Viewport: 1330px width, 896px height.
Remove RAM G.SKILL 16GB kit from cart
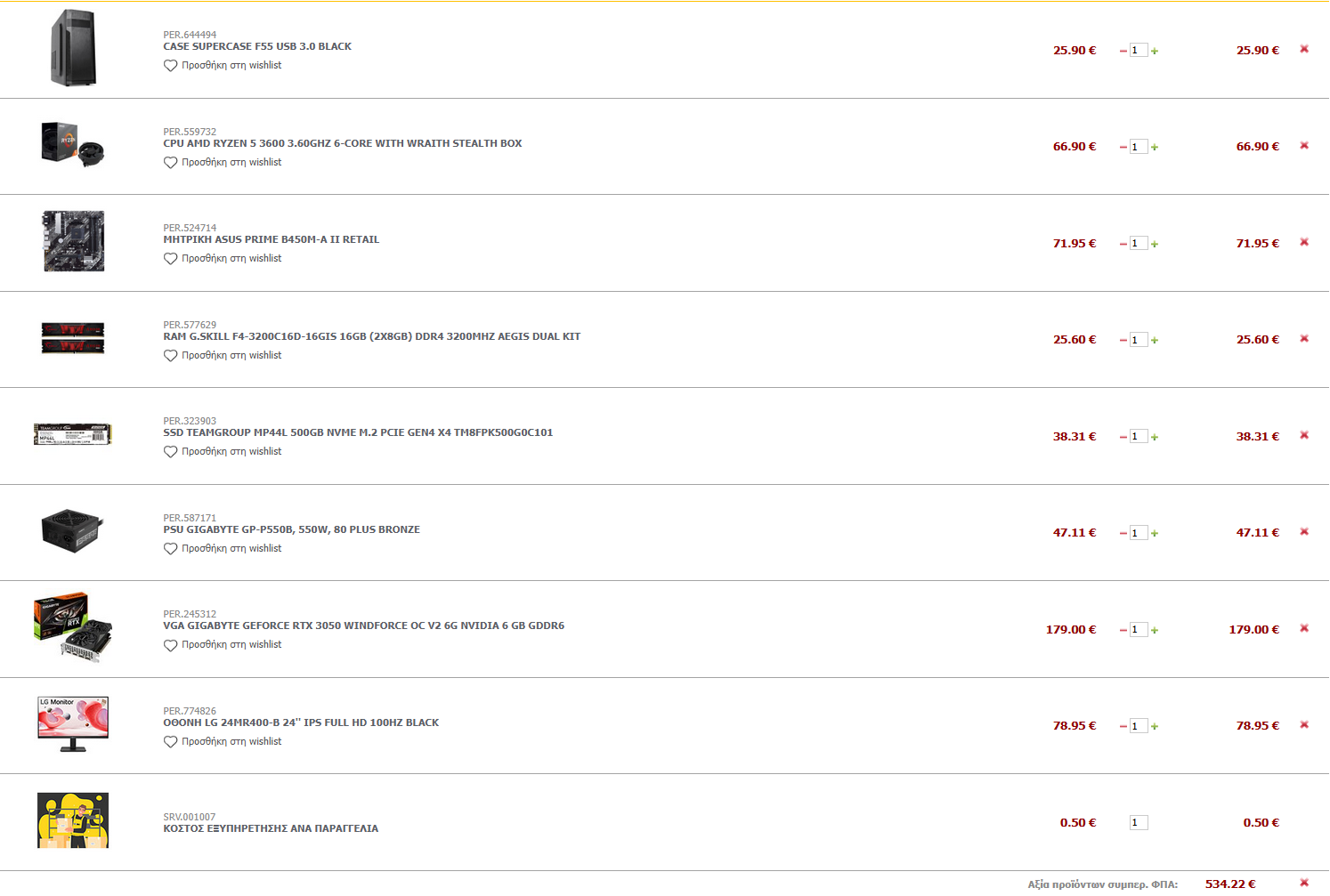point(1304,338)
